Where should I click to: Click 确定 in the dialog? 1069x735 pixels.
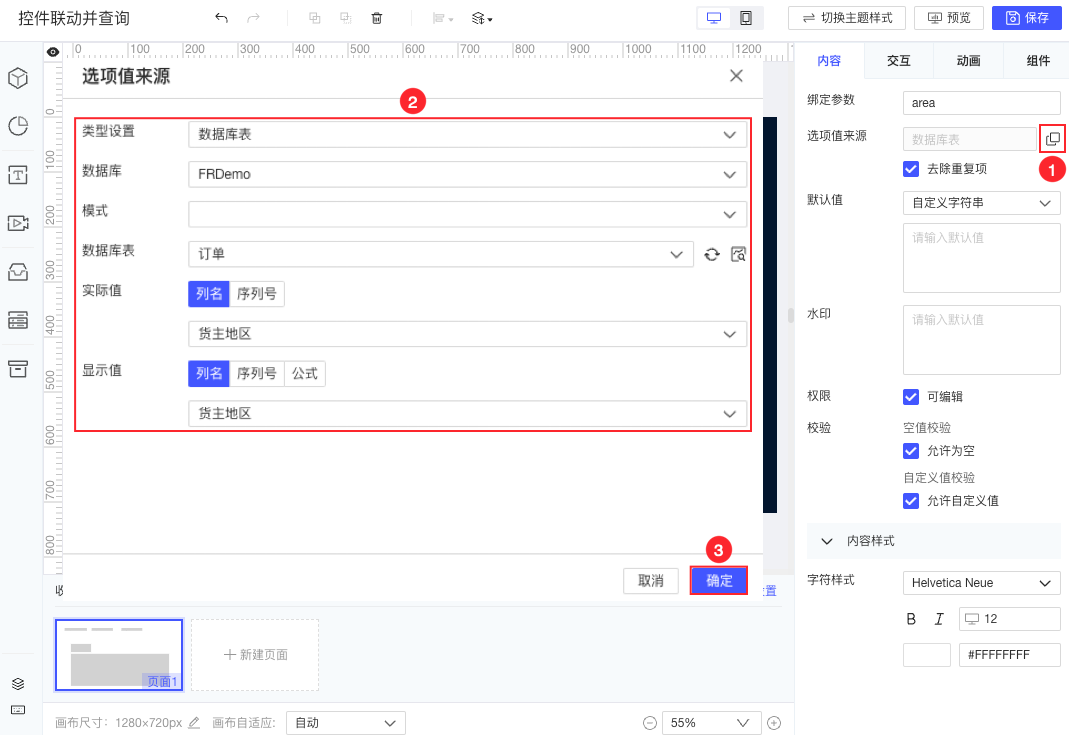[x=719, y=581]
